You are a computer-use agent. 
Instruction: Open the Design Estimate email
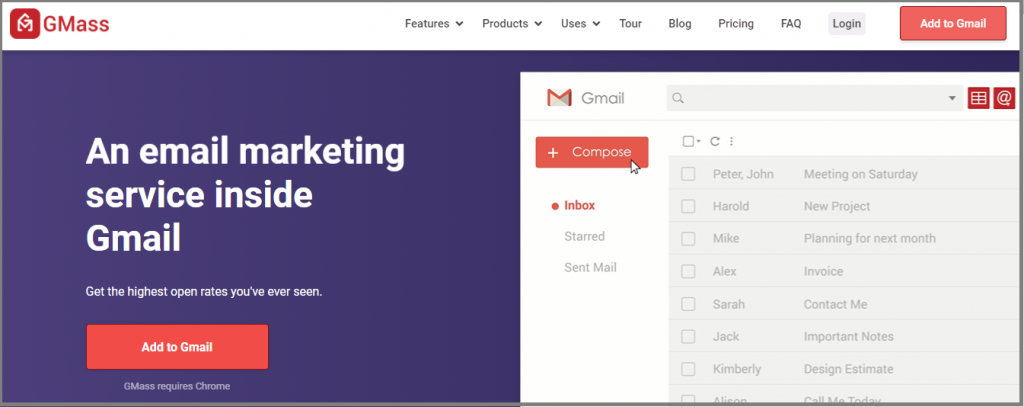click(x=848, y=369)
